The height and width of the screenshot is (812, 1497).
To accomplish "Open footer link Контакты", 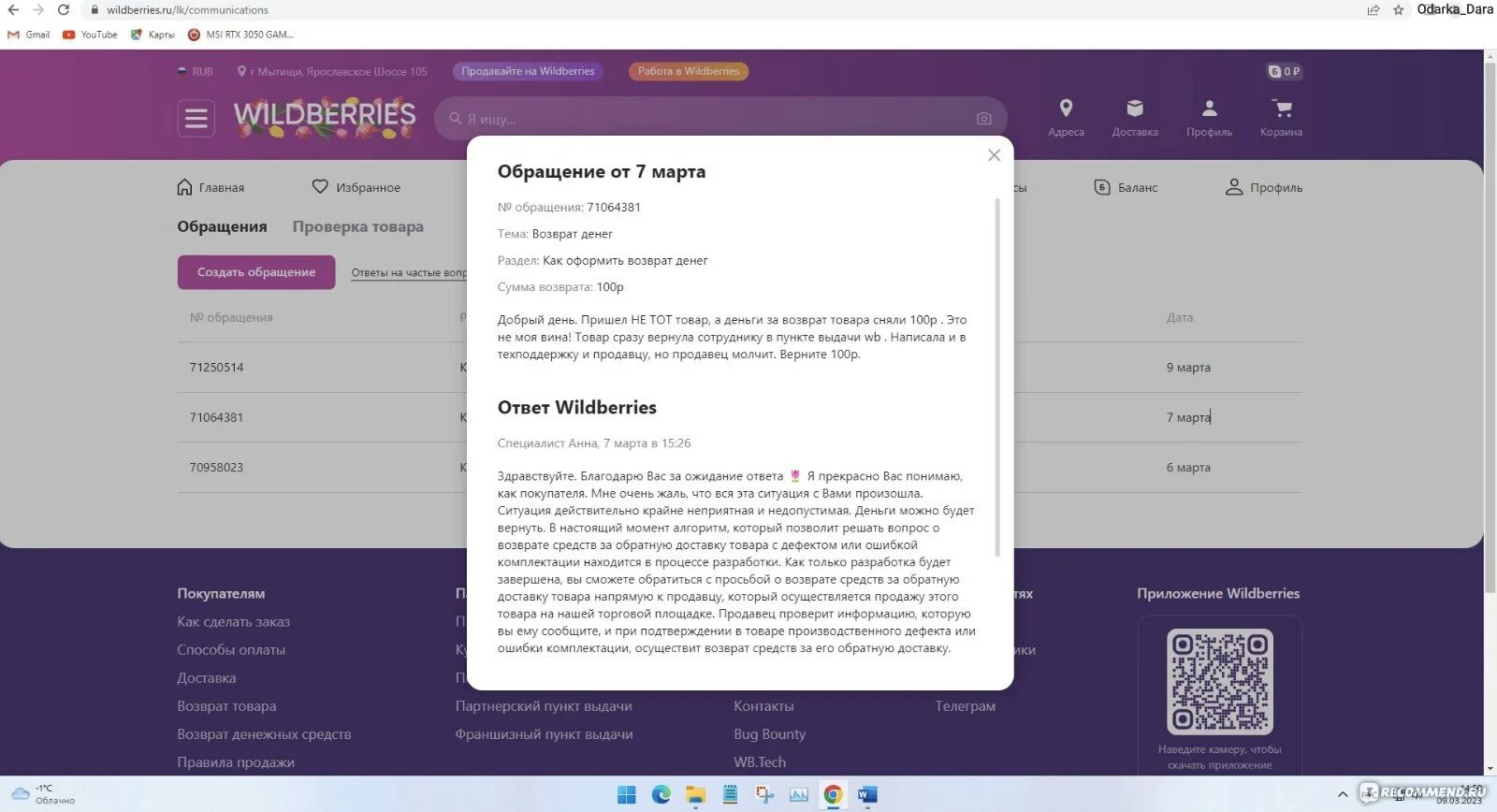I will (x=763, y=705).
